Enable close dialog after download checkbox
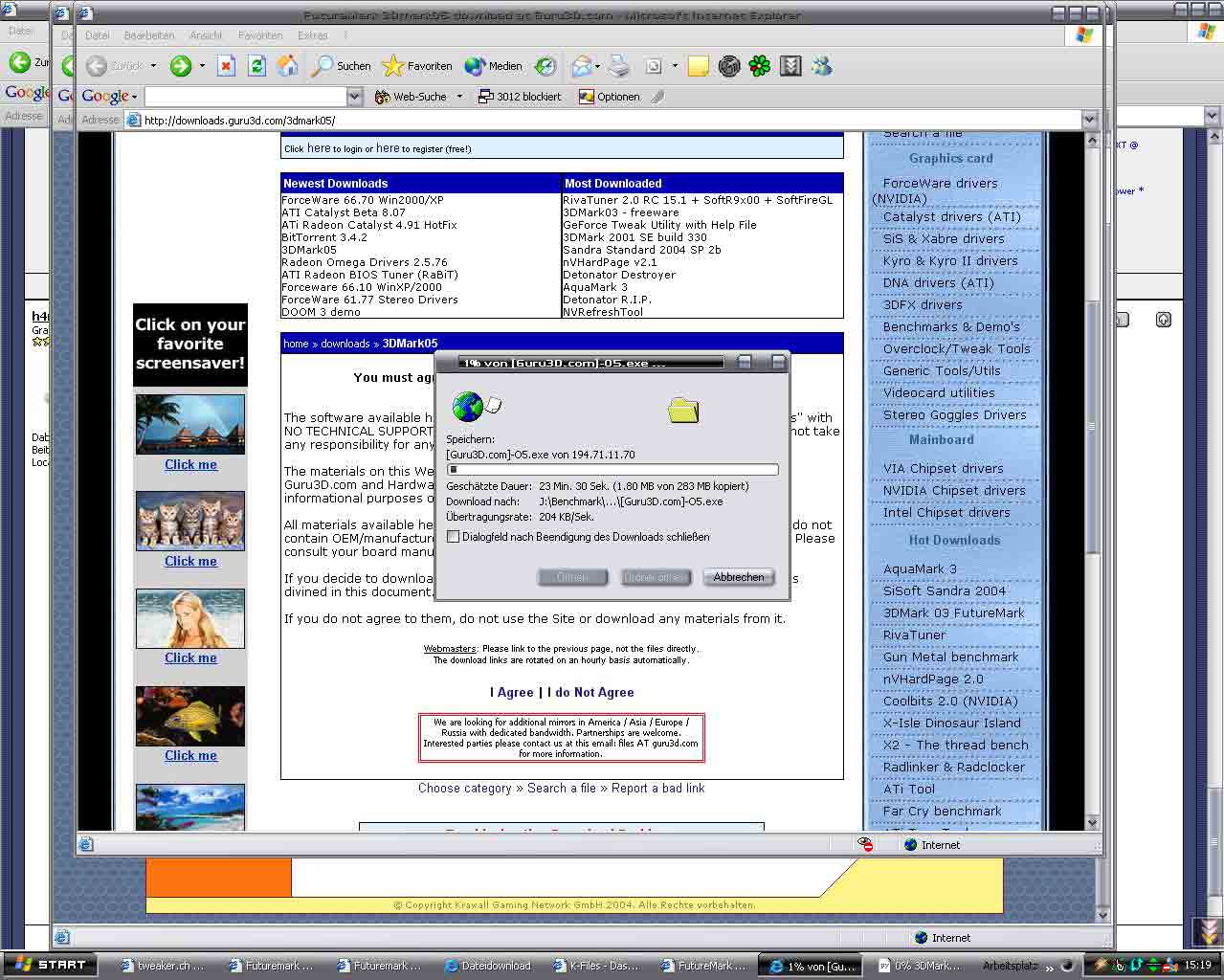This screenshot has height=980, width=1224. point(454,537)
